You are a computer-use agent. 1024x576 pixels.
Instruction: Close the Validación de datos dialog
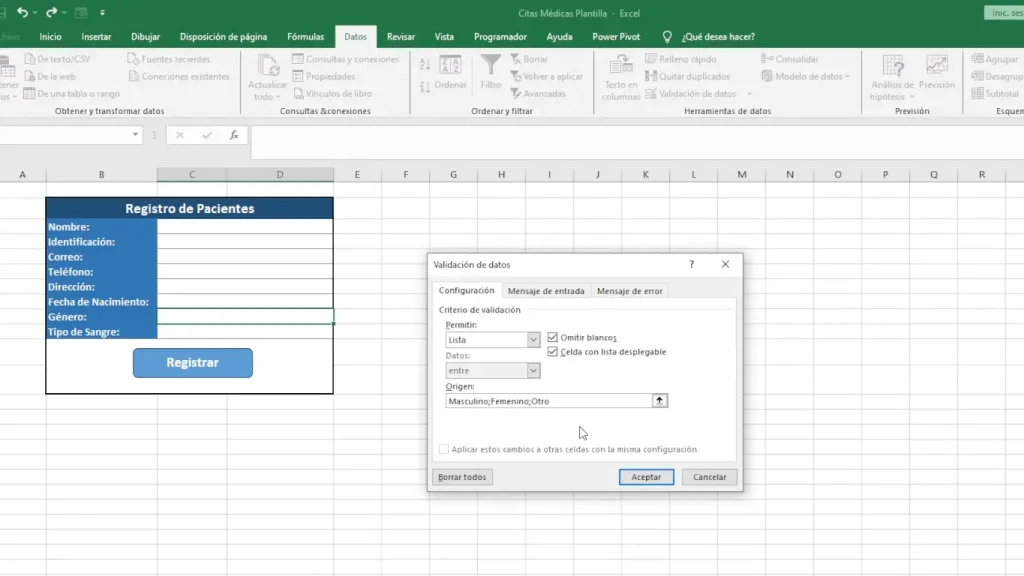725,264
